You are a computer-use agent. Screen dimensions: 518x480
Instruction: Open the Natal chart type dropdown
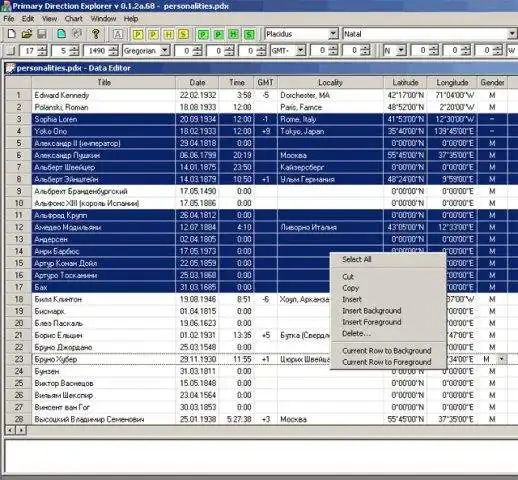513,34
